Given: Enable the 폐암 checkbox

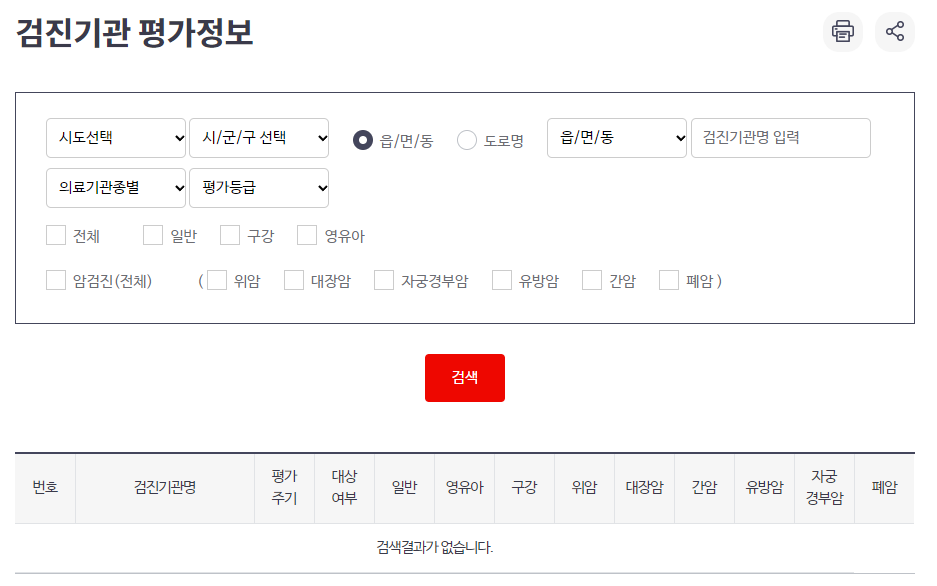Looking at the screenshot, I should pos(667,280).
